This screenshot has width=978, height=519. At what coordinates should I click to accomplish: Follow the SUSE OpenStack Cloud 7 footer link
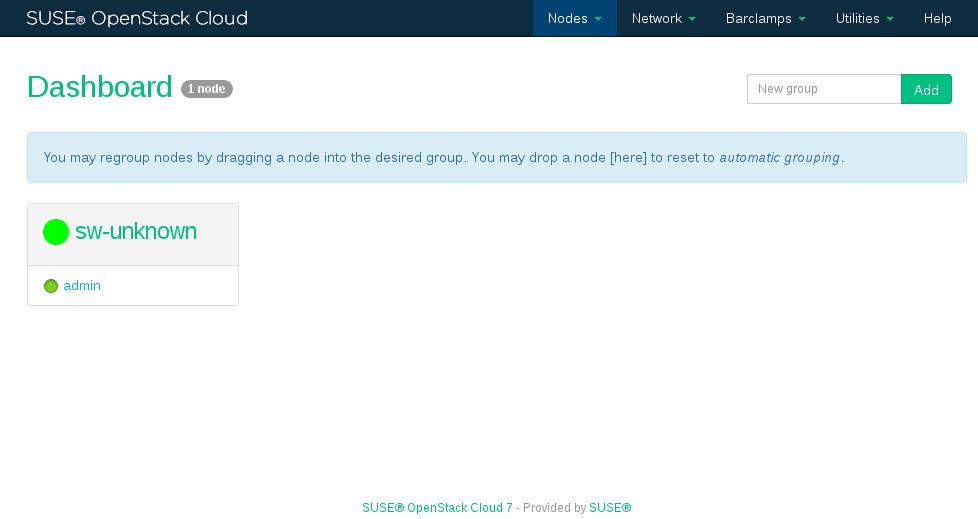click(437, 508)
